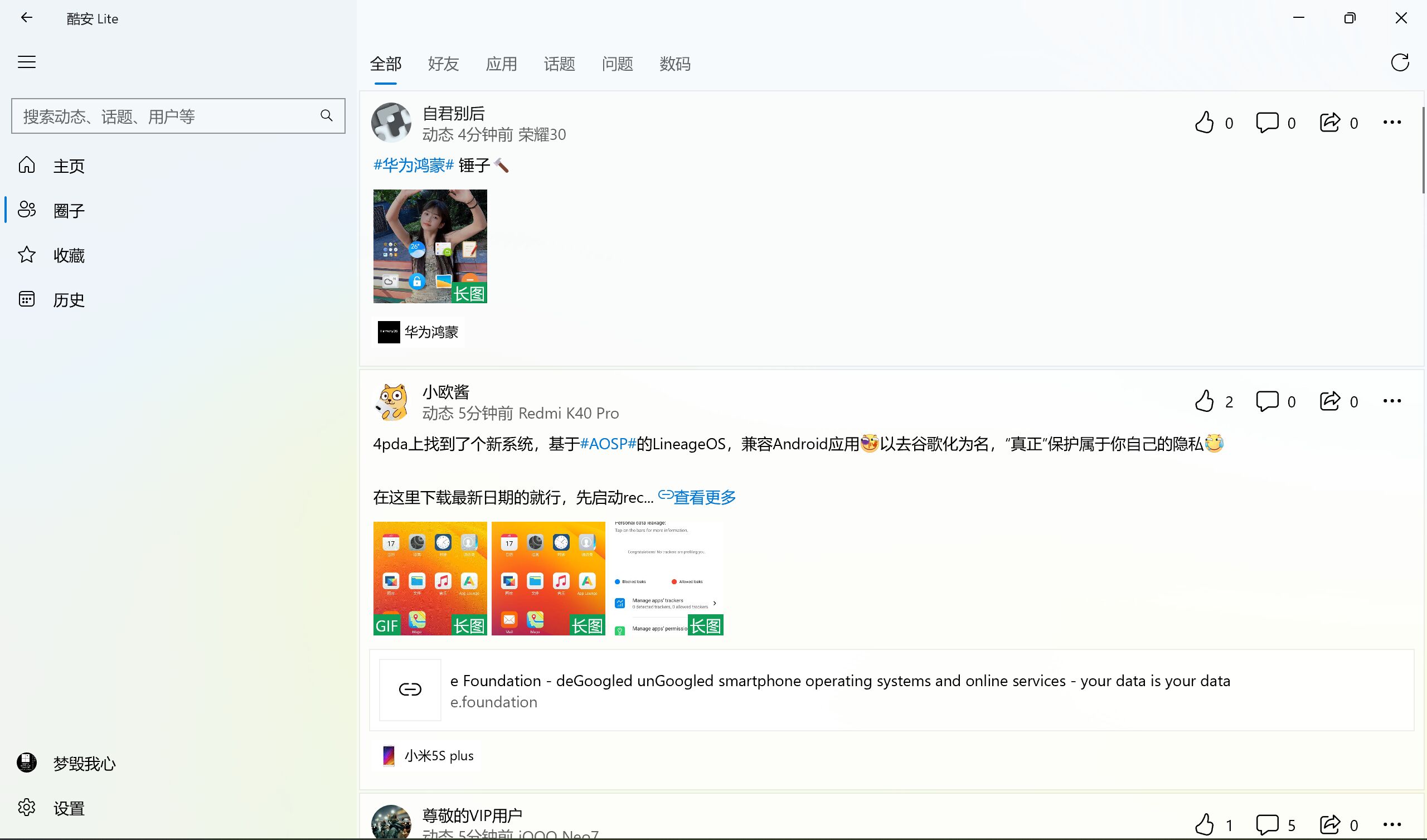Open 自君别后's avatar
1427x840 pixels.
point(391,122)
